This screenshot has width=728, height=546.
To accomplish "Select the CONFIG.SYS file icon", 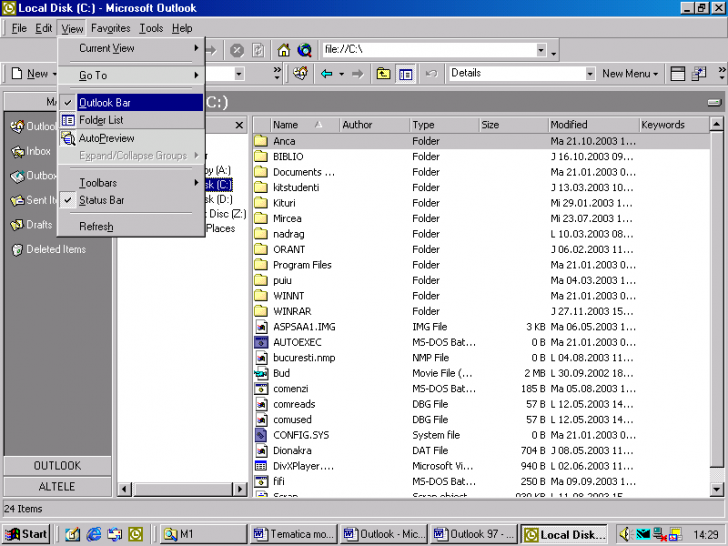I will coord(261,435).
